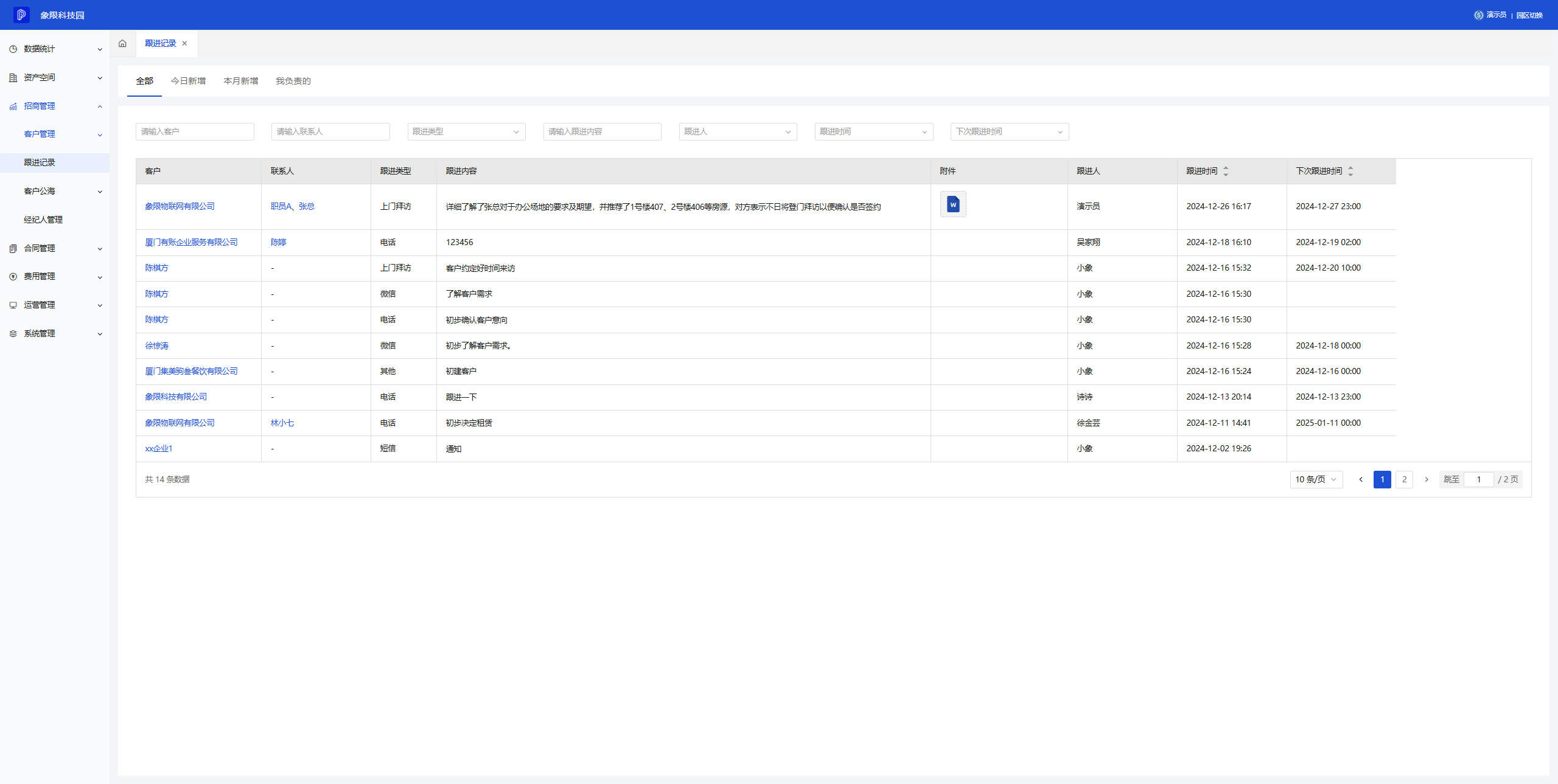Viewport: 1558px width, 784px height.
Task: Click the home icon tab
Action: 122,43
